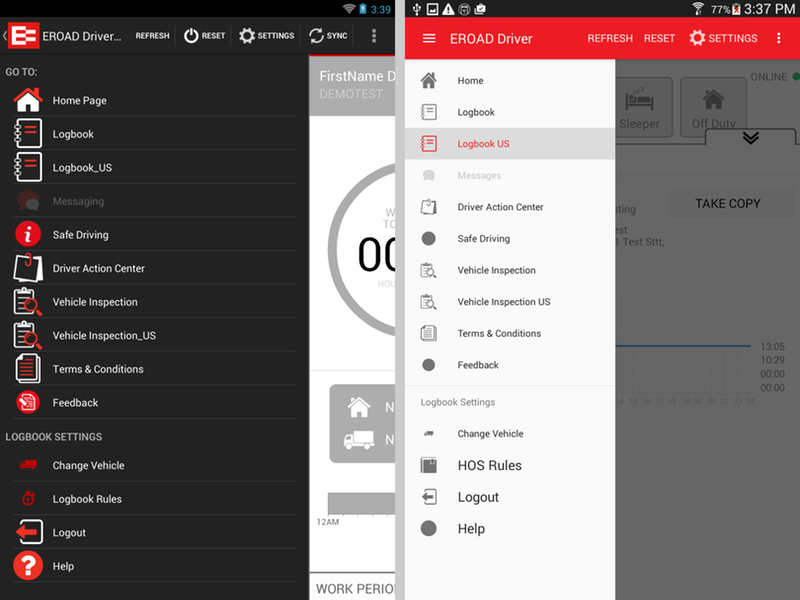Click the EROAD Driver title in red toolbar
The height and width of the screenshot is (600, 800).
point(491,39)
